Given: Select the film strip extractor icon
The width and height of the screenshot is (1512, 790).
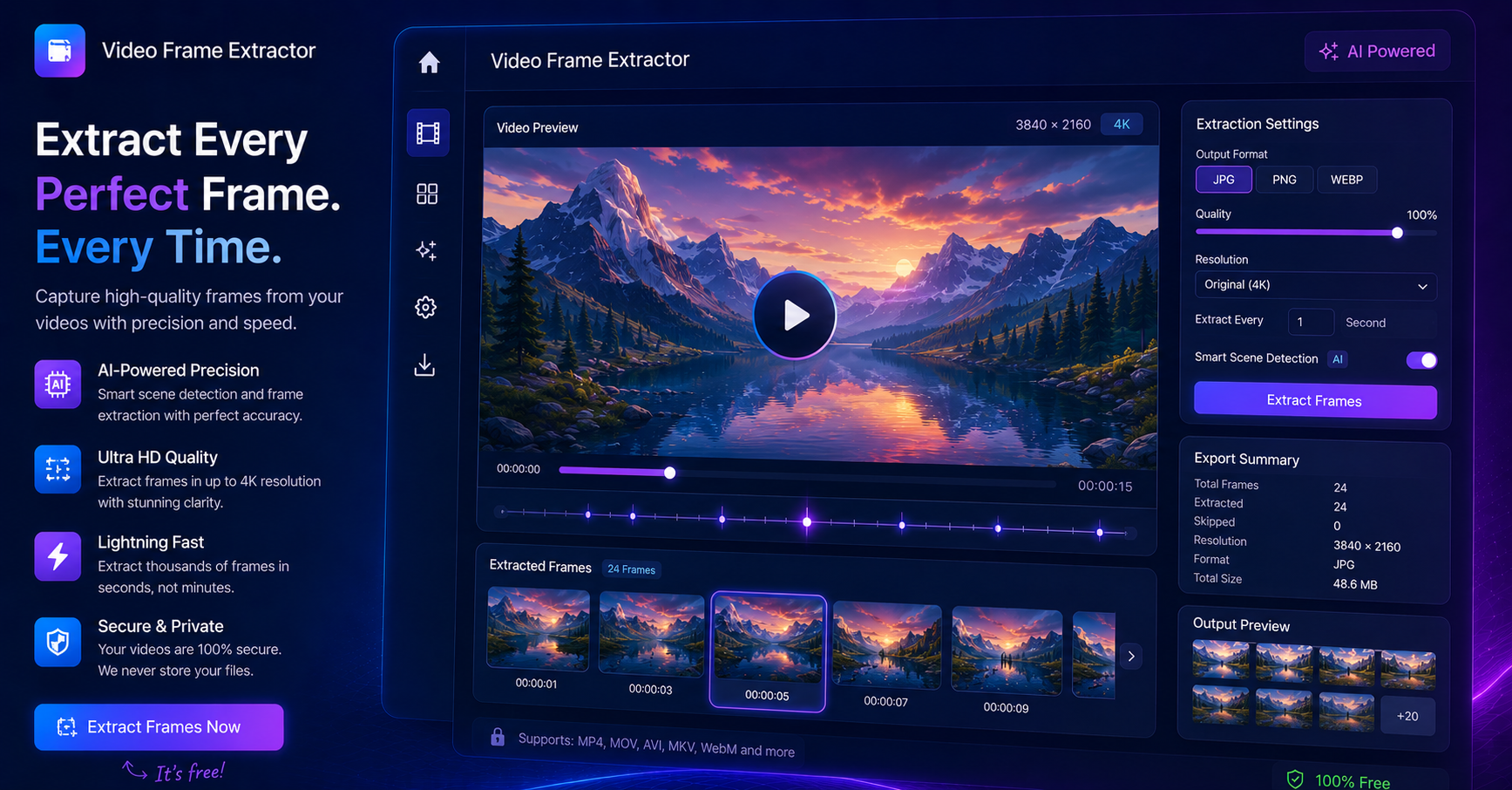Looking at the screenshot, I should (x=428, y=133).
